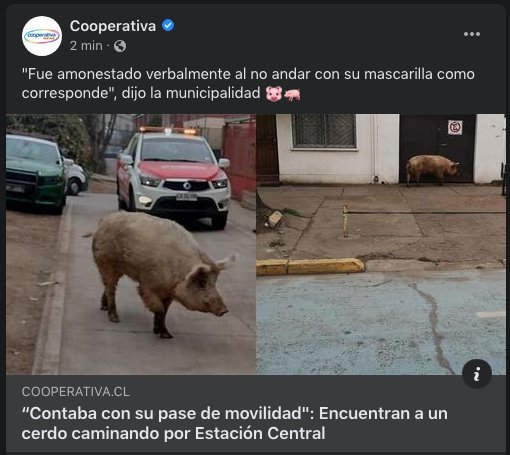510x455 pixels.
Task: Open the Cooperativa profile picture
Action: click(x=42, y=36)
